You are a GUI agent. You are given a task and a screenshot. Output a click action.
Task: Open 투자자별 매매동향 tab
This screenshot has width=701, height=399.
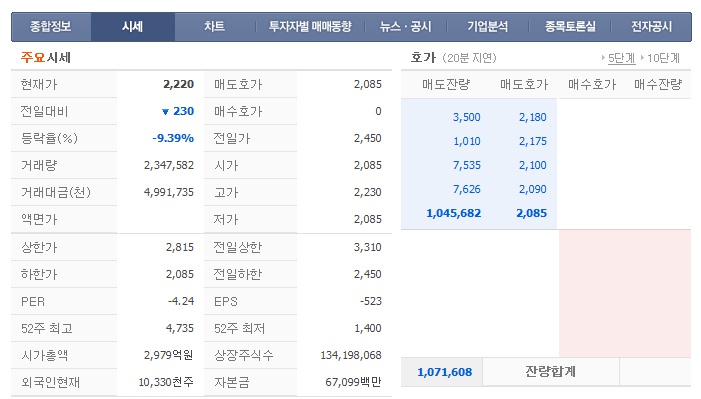tap(310, 27)
